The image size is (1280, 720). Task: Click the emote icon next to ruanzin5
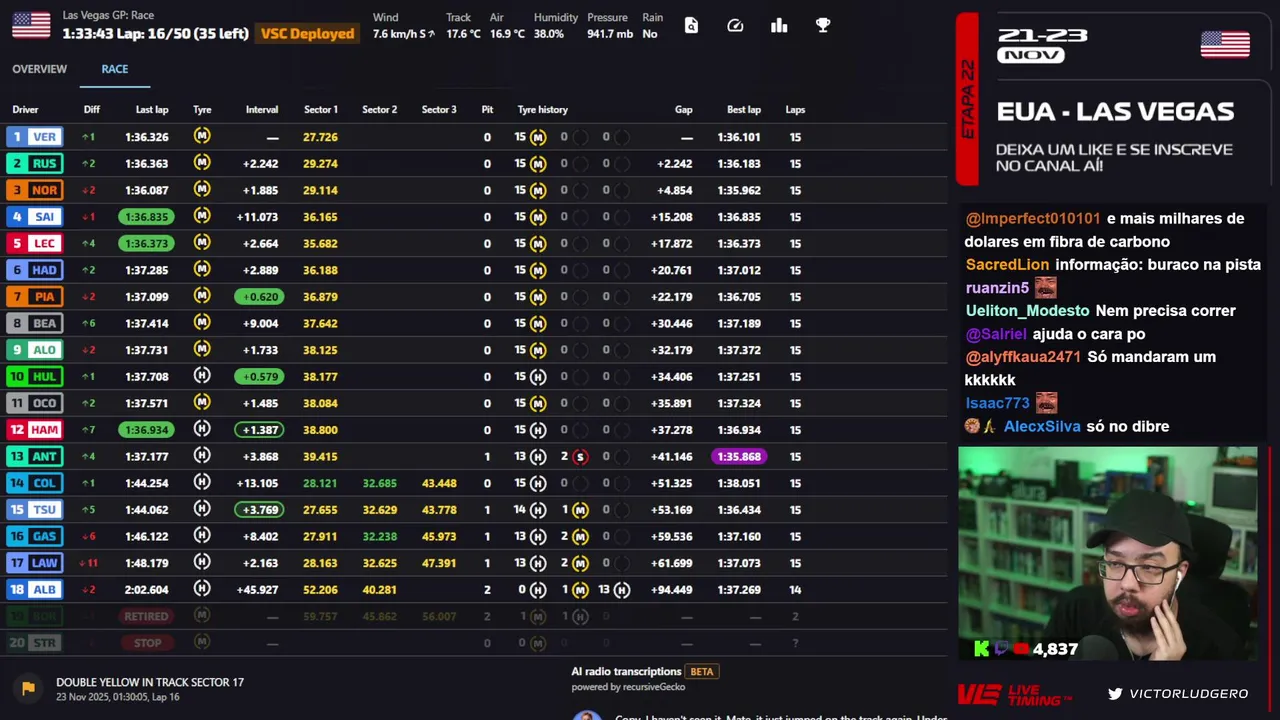point(1046,288)
